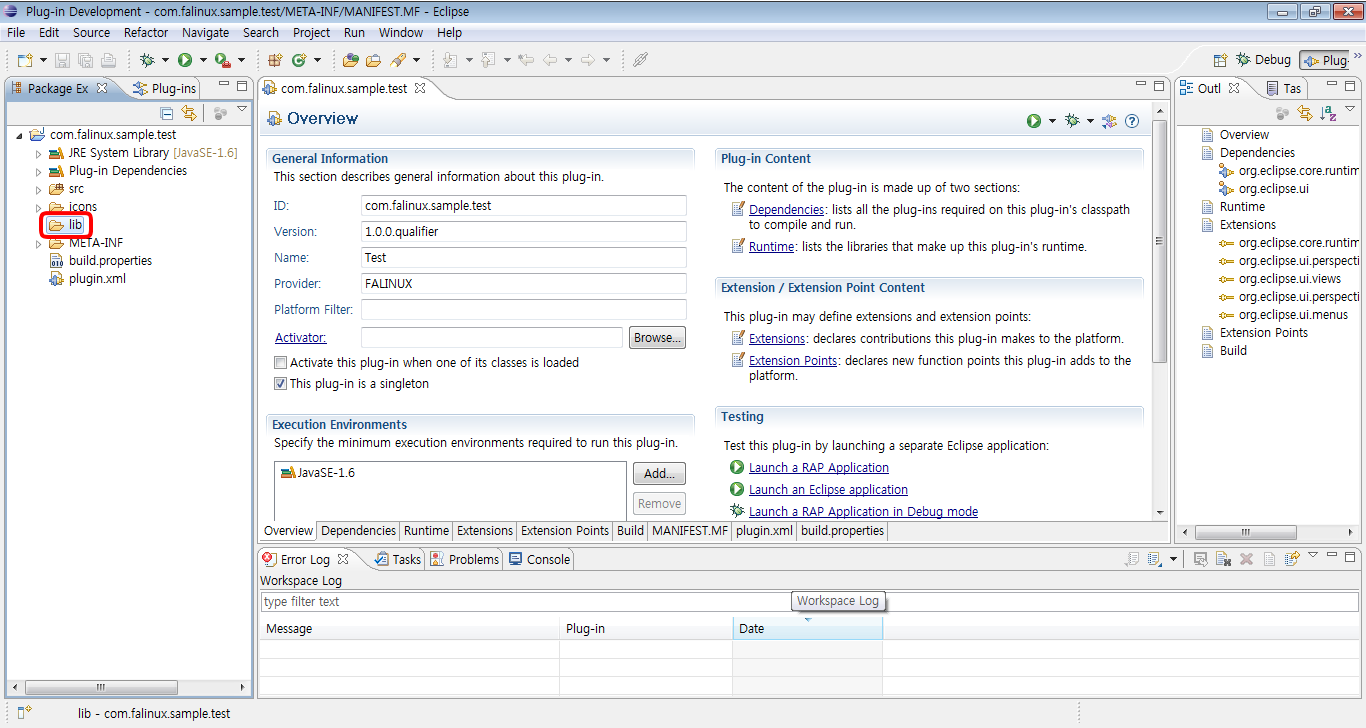
Task: Click the New Java Class toolbar icon
Action: click(x=298, y=60)
